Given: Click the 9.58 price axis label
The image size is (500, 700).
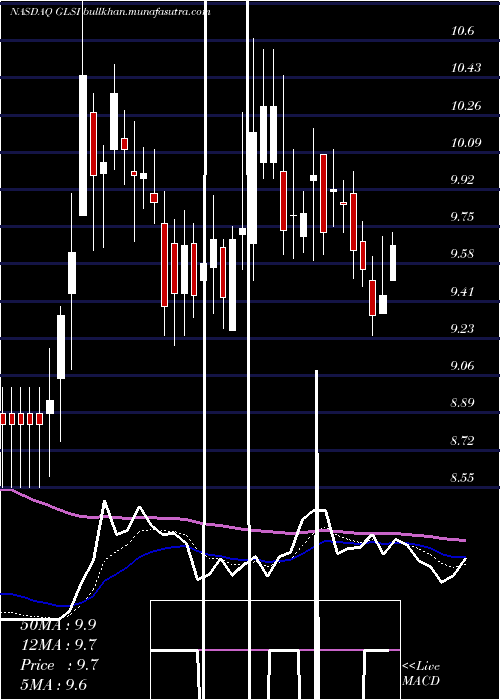Looking at the screenshot, I should click(x=462, y=254).
